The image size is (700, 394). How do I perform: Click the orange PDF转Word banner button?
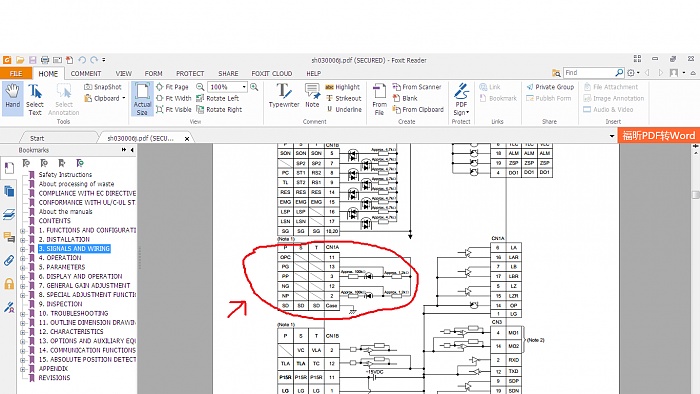pyautogui.click(x=659, y=136)
